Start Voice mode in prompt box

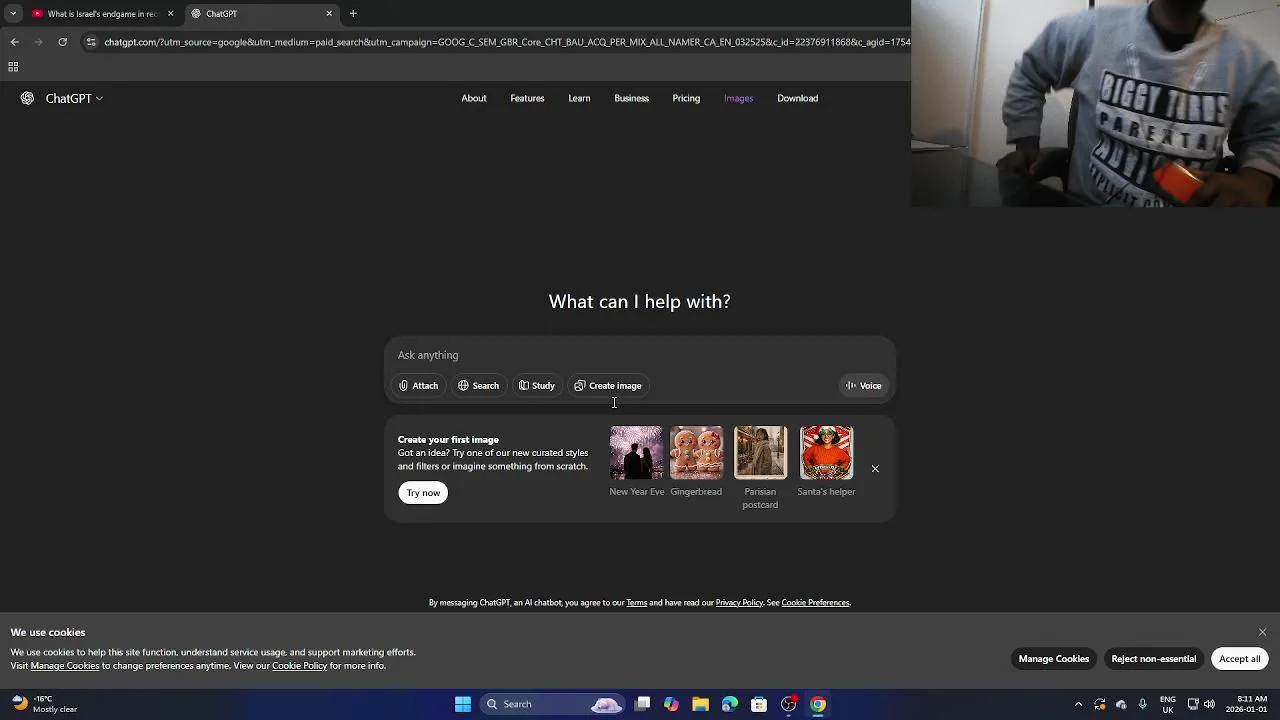[x=864, y=386]
